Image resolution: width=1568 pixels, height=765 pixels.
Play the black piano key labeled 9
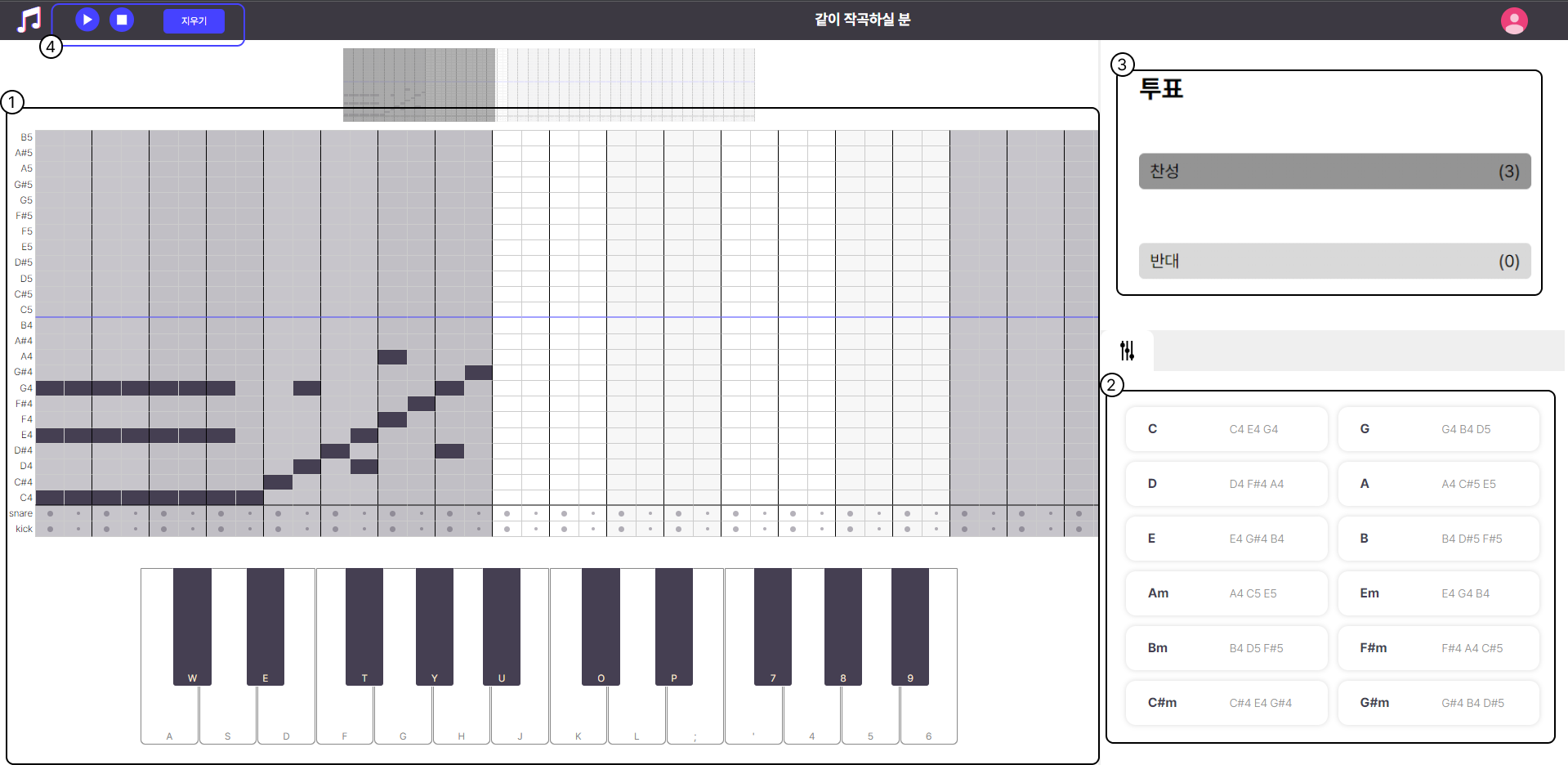point(910,627)
